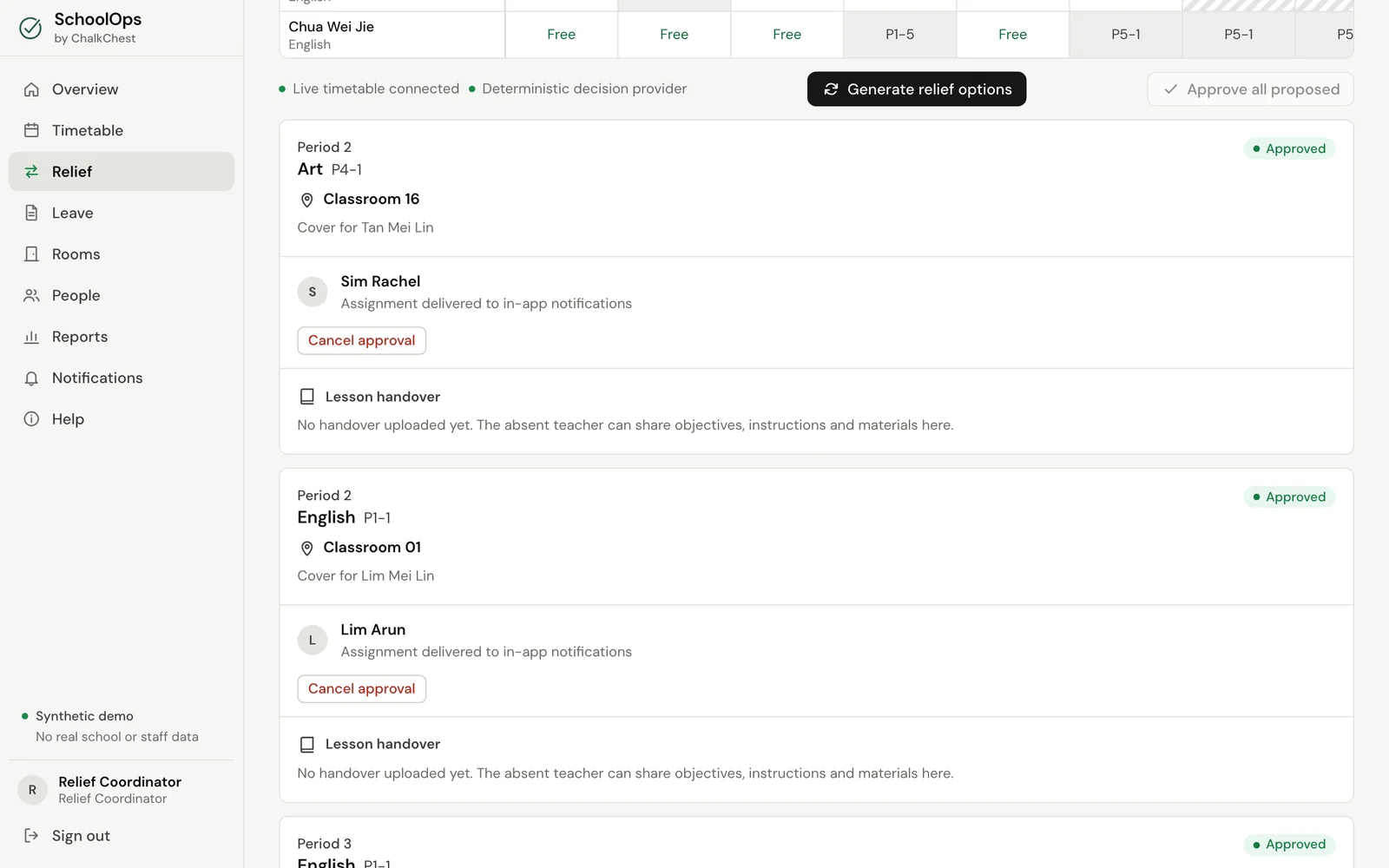
Task: Click 'Cover for Tan Mei Lin' text
Action: click(365, 227)
